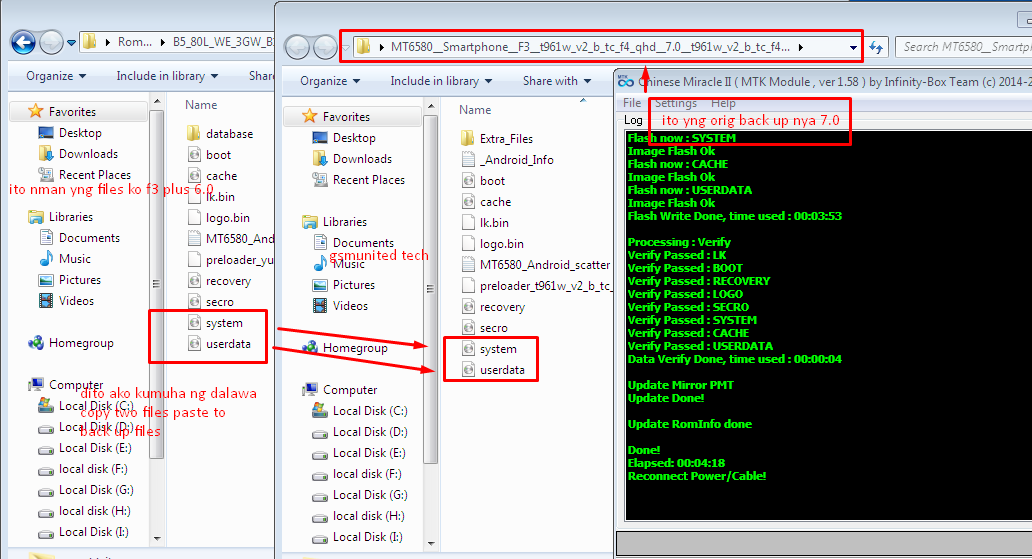Click Forward button in front Explorer window

coord(325,47)
